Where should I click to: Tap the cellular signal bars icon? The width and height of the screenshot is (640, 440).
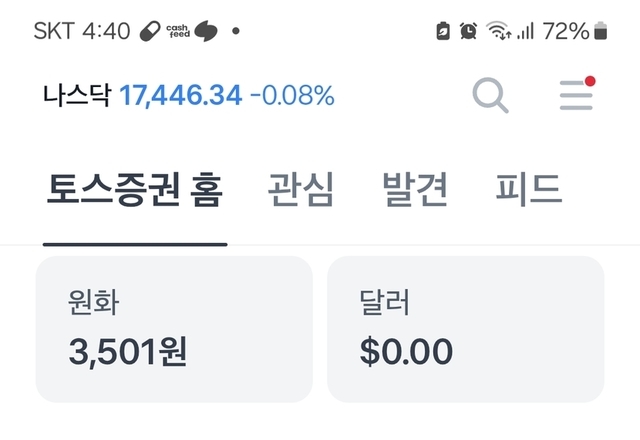click(524, 31)
